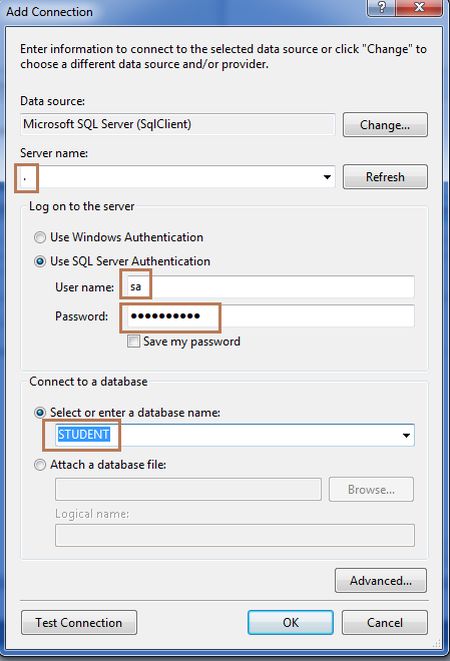Confirm the connection with OK
450x661 pixels.
point(291,622)
